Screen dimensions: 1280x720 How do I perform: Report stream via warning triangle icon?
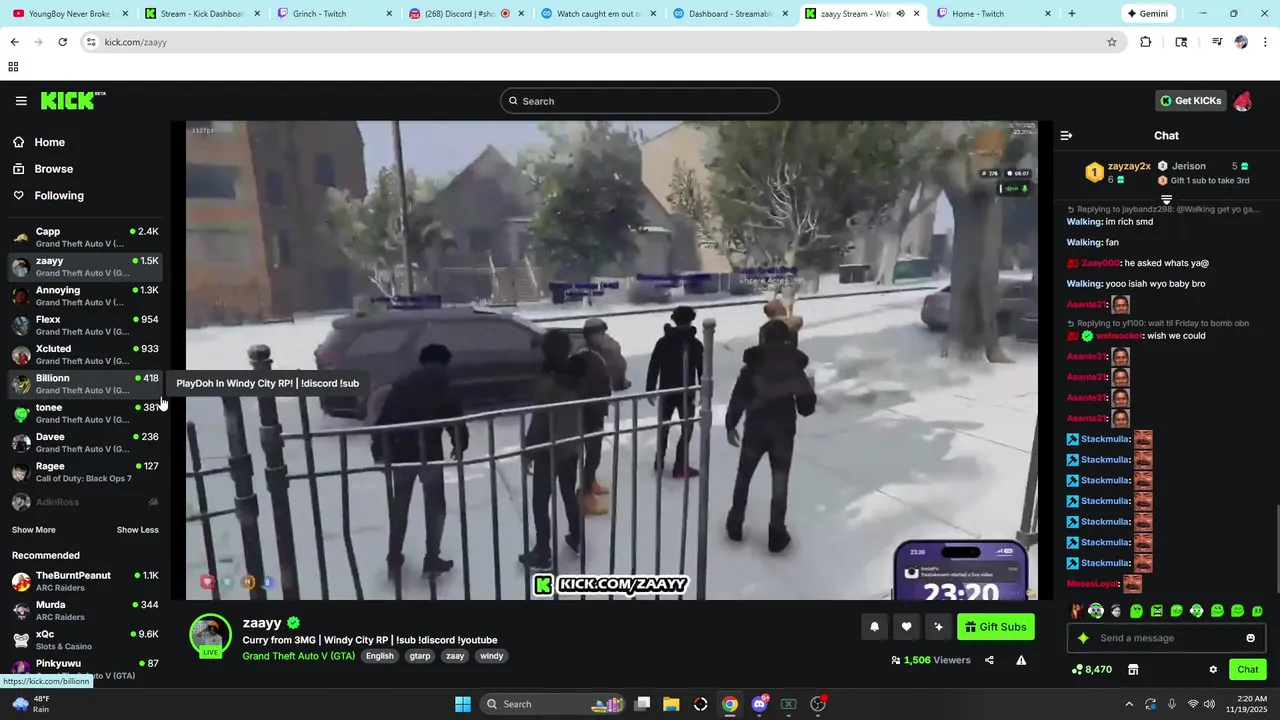point(1021,660)
